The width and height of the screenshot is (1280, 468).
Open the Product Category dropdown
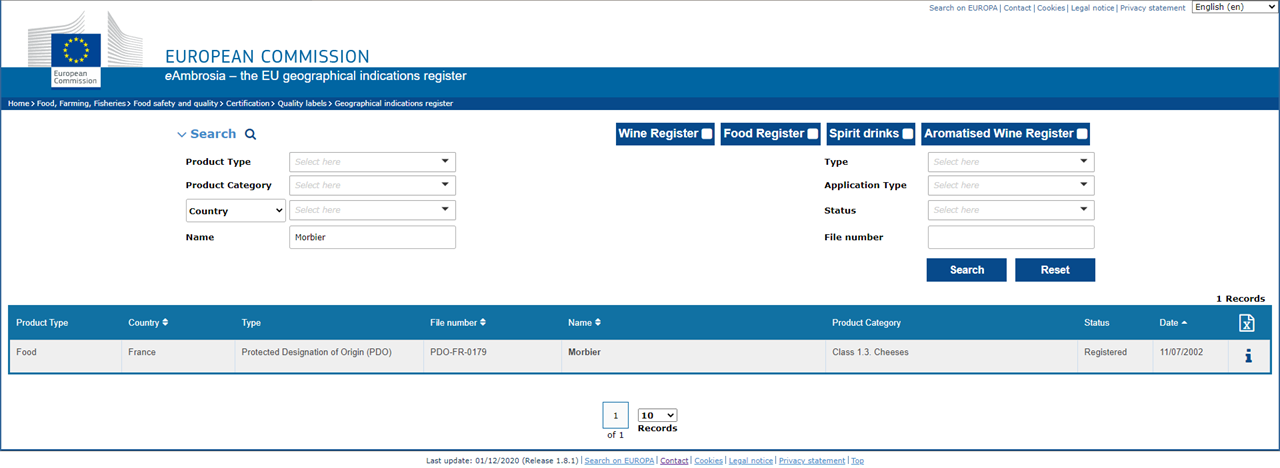(372, 185)
